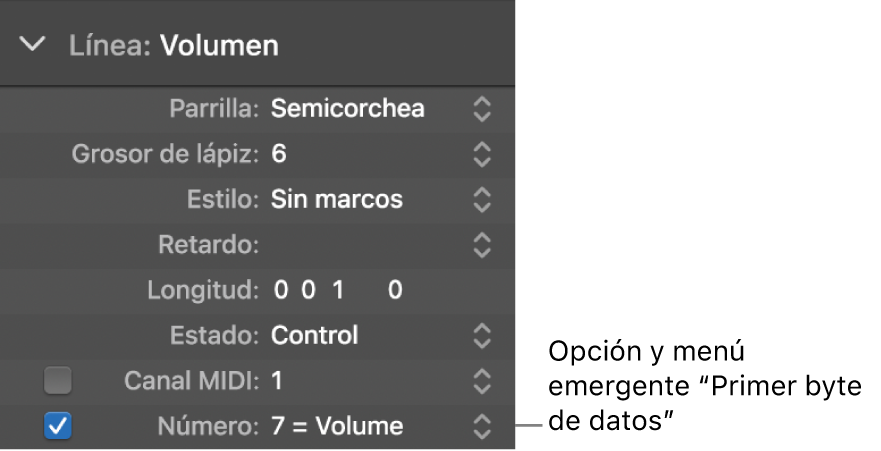Image resolution: width=881 pixels, height=451 pixels.
Task: Open the Retardo pop-up arrows
Action: [482, 244]
